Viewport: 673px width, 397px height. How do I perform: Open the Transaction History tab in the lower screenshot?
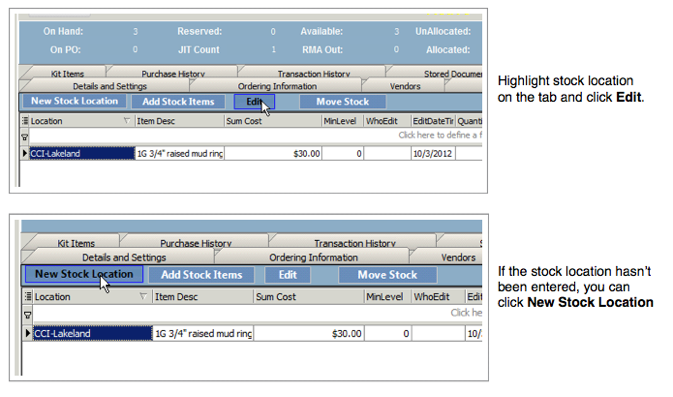coord(355,243)
